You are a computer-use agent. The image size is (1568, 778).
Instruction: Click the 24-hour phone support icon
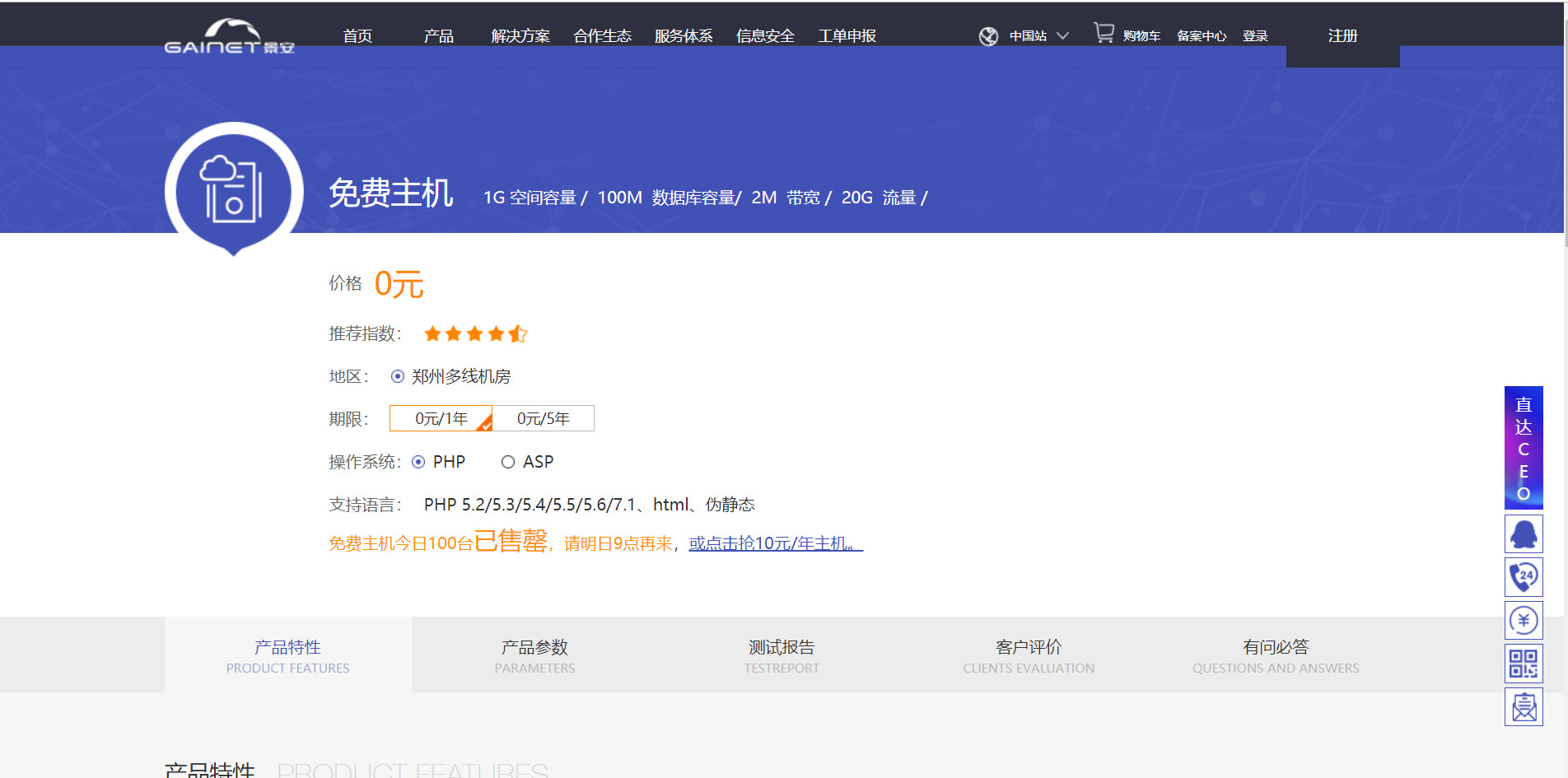coord(1523,577)
